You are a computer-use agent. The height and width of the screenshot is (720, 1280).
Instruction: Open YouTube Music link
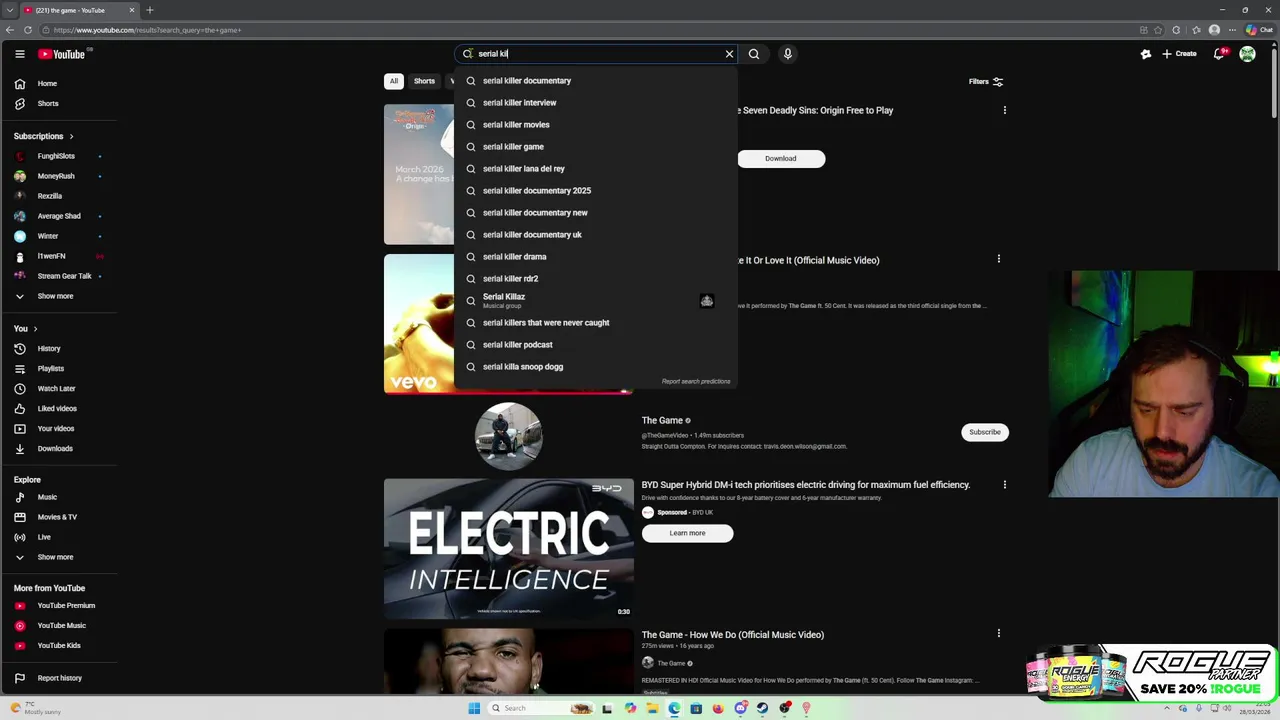point(60,626)
